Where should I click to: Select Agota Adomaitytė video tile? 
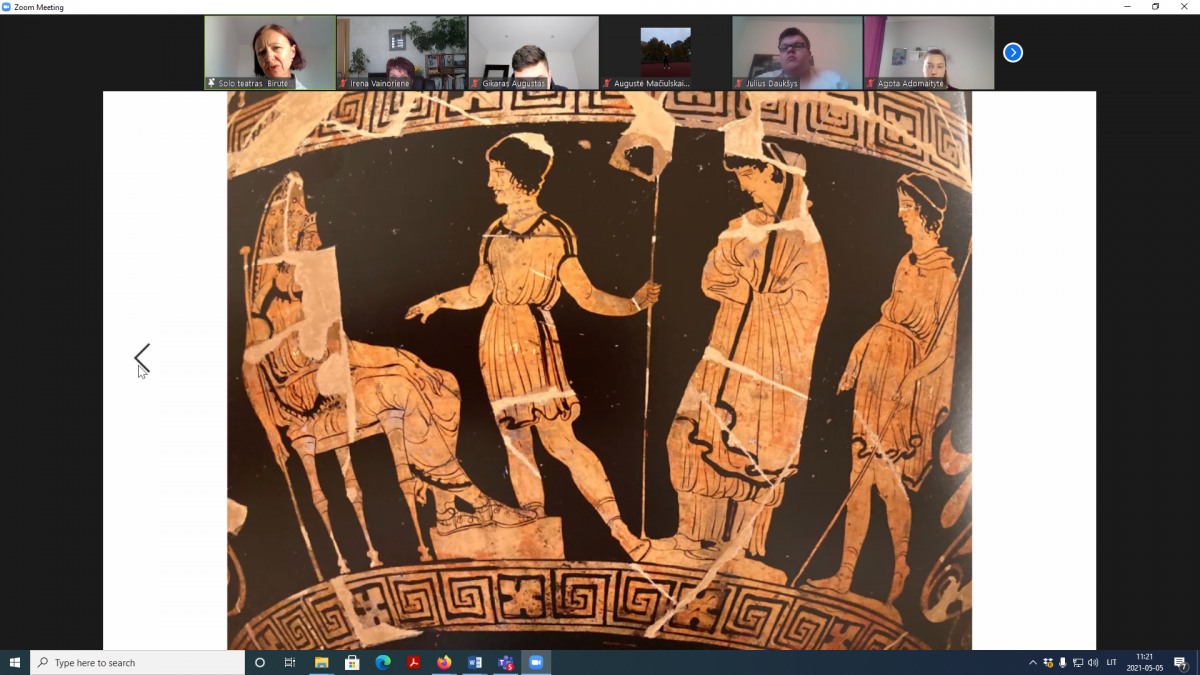[x=930, y=53]
